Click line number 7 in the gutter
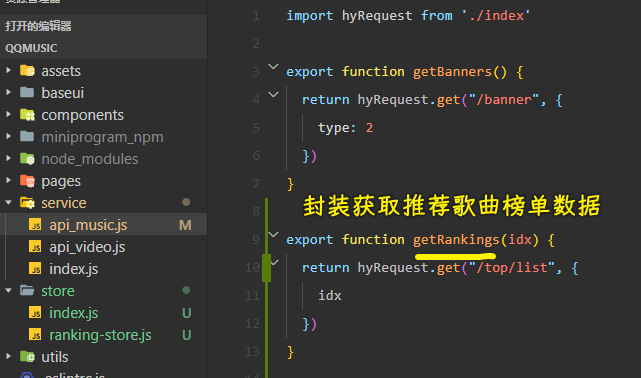The height and width of the screenshot is (378, 641). [256, 183]
